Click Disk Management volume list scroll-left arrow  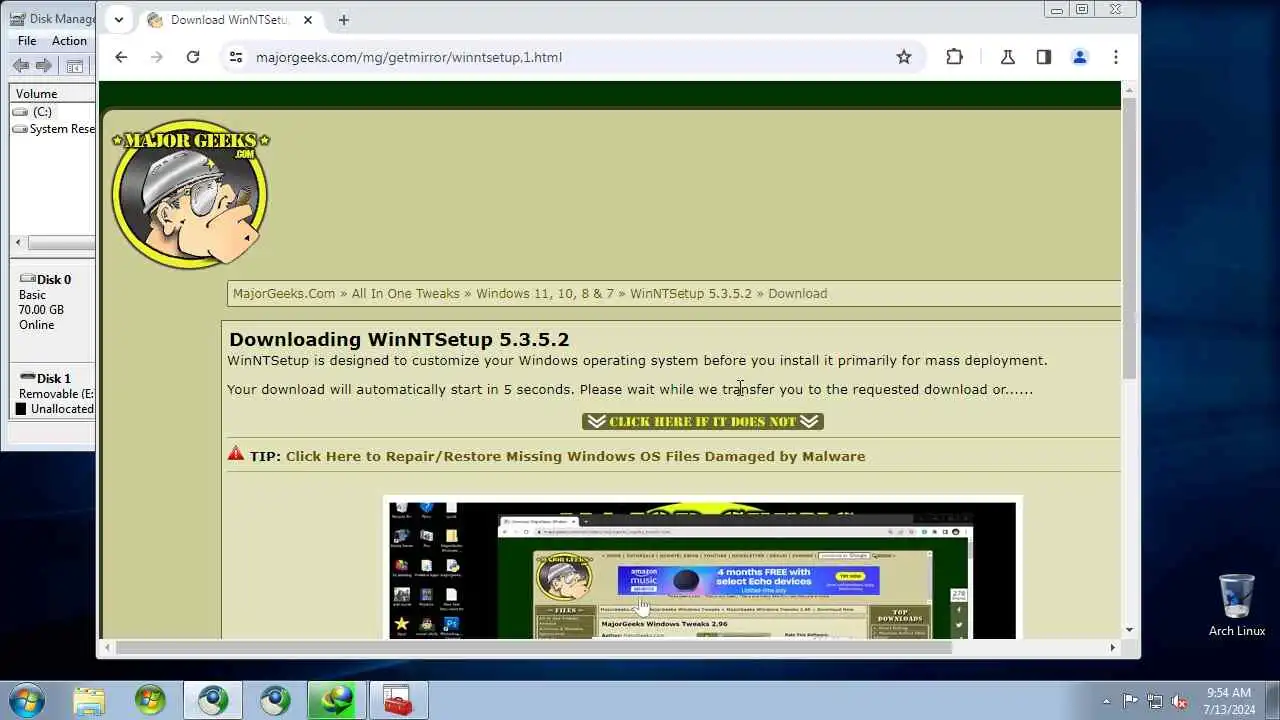click(x=17, y=243)
